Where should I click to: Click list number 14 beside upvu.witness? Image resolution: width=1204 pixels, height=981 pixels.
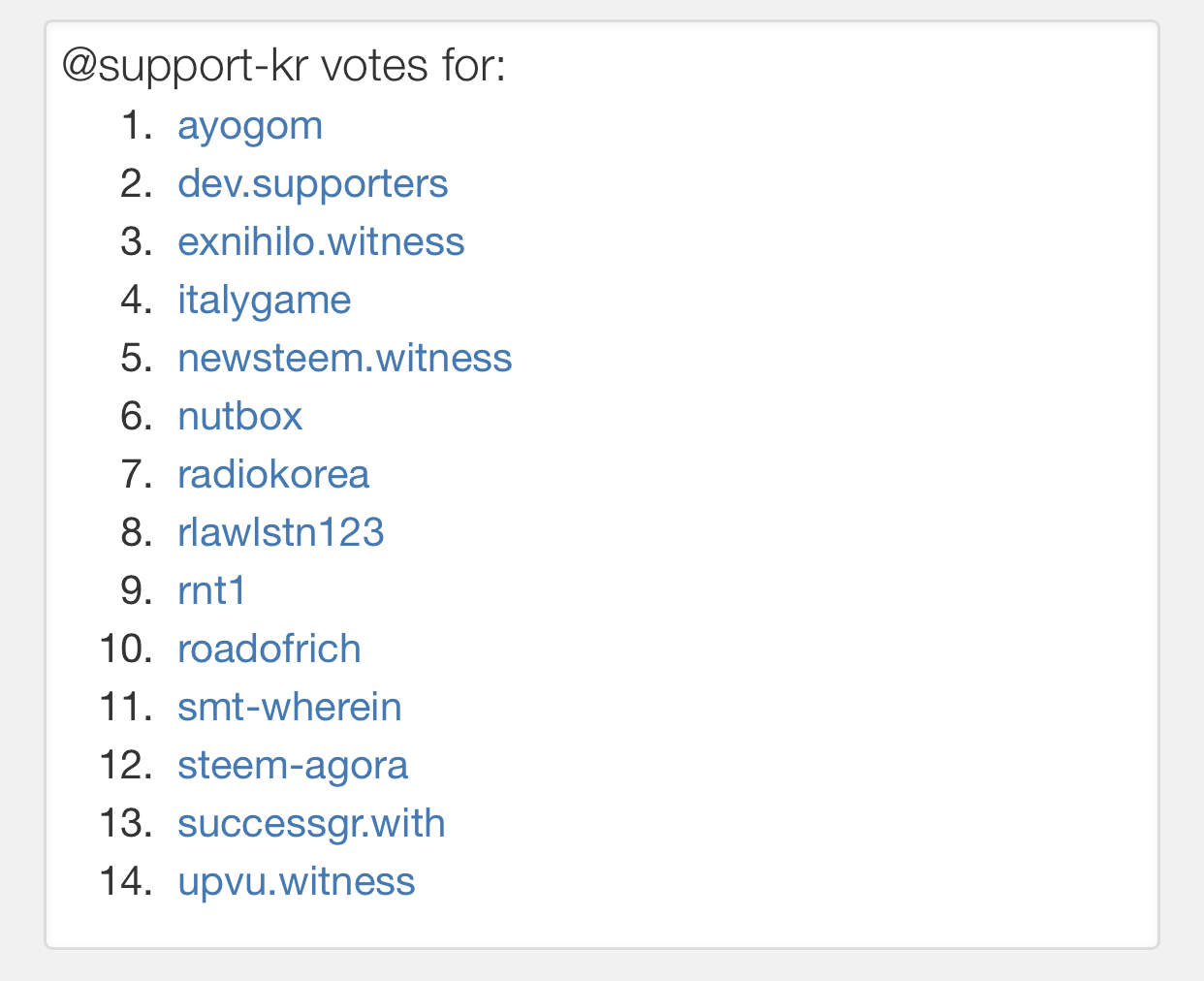click(x=126, y=882)
